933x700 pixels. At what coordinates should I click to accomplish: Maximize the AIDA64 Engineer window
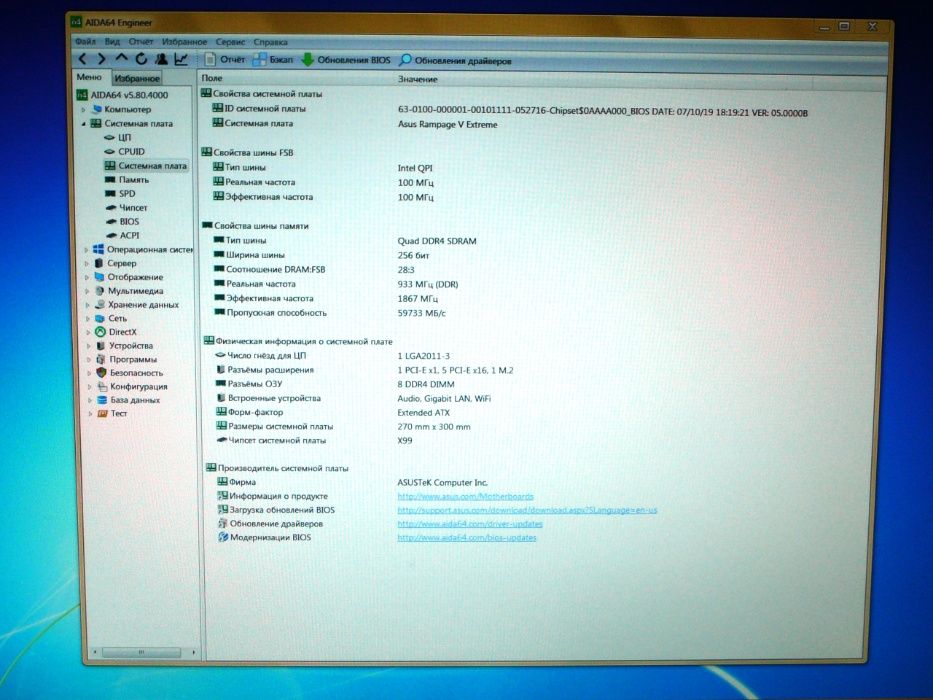pos(844,26)
